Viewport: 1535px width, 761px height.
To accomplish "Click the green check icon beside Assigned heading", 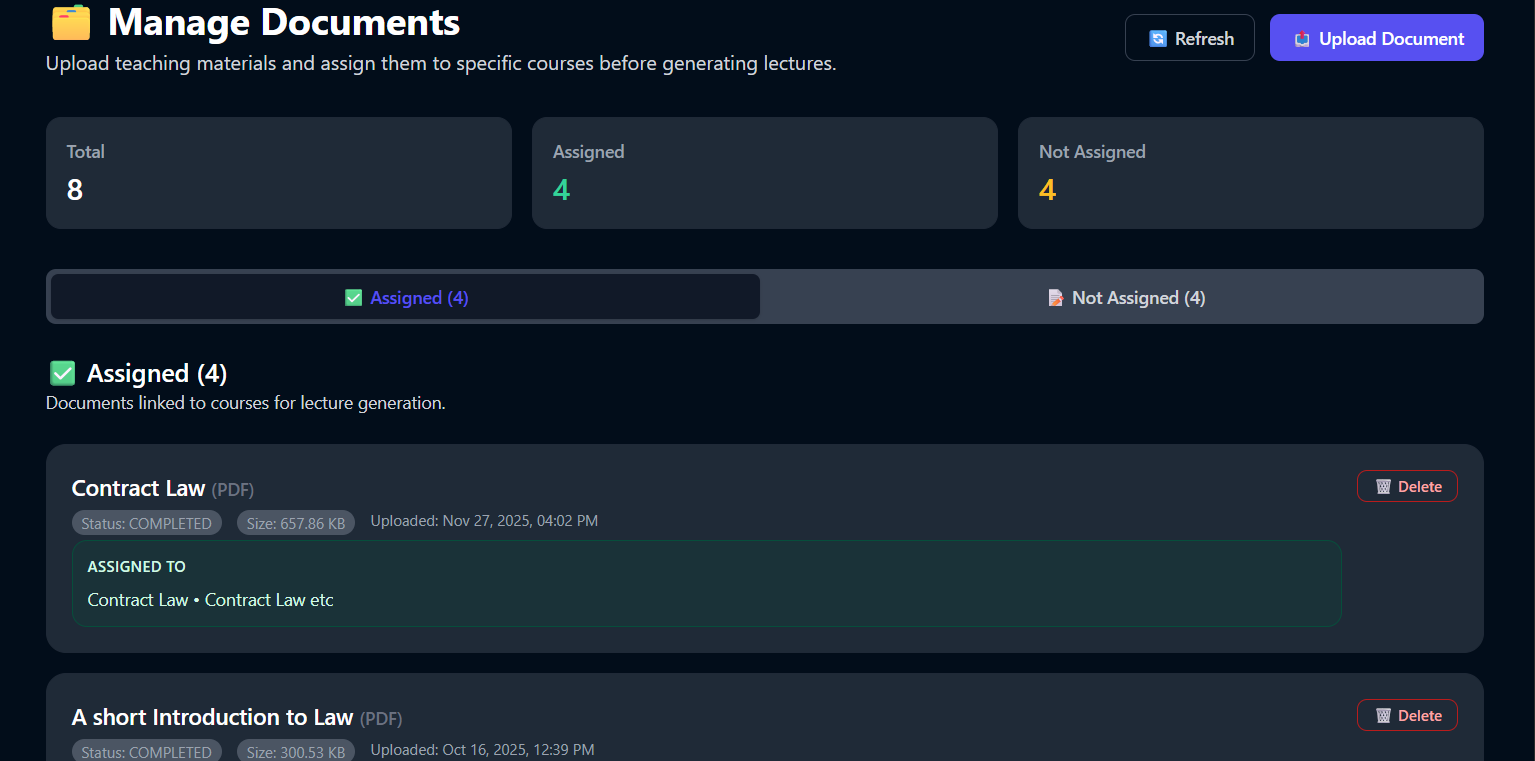I will [63, 374].
